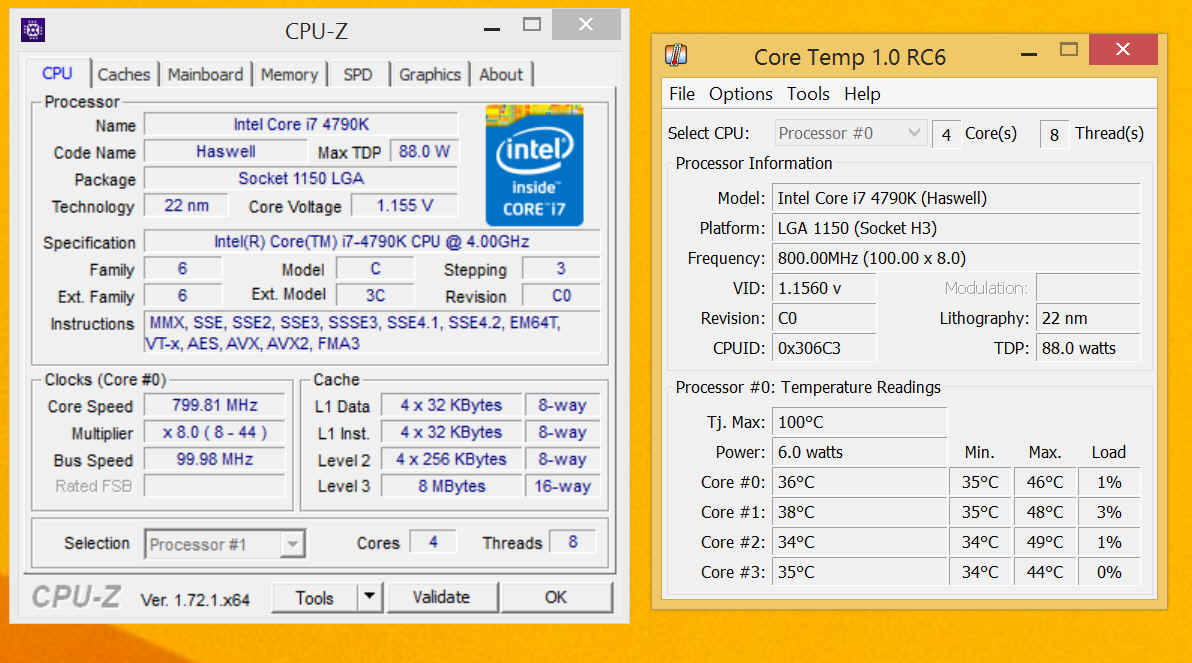The height and width of the screenshot is (663, 1192).
Task: Click the empty Modulation field in Core Temp
Action: (x=1088, y=288)
